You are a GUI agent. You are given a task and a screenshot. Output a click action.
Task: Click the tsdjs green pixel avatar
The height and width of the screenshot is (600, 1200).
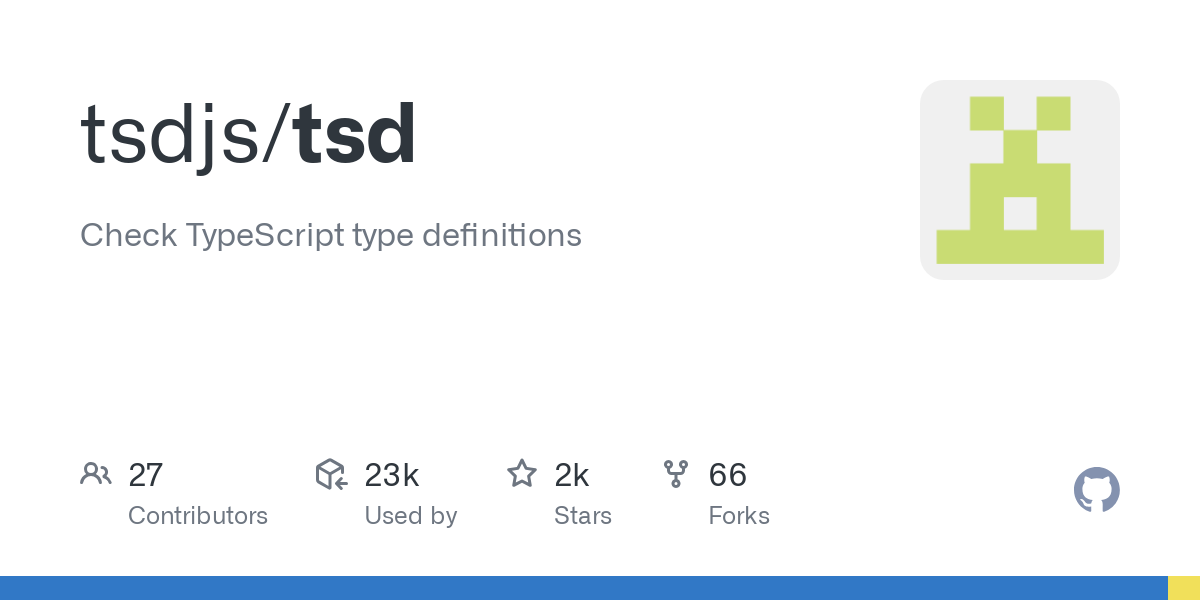(x=1020, y=180)
